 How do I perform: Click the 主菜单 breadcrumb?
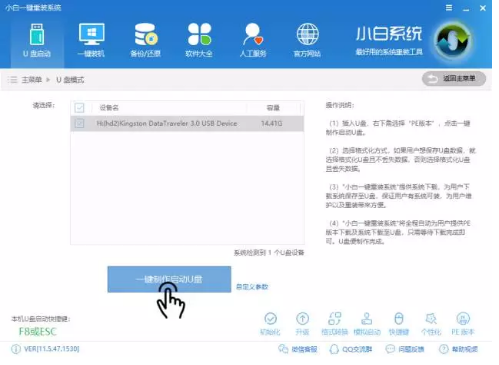[x=32, y=80]
